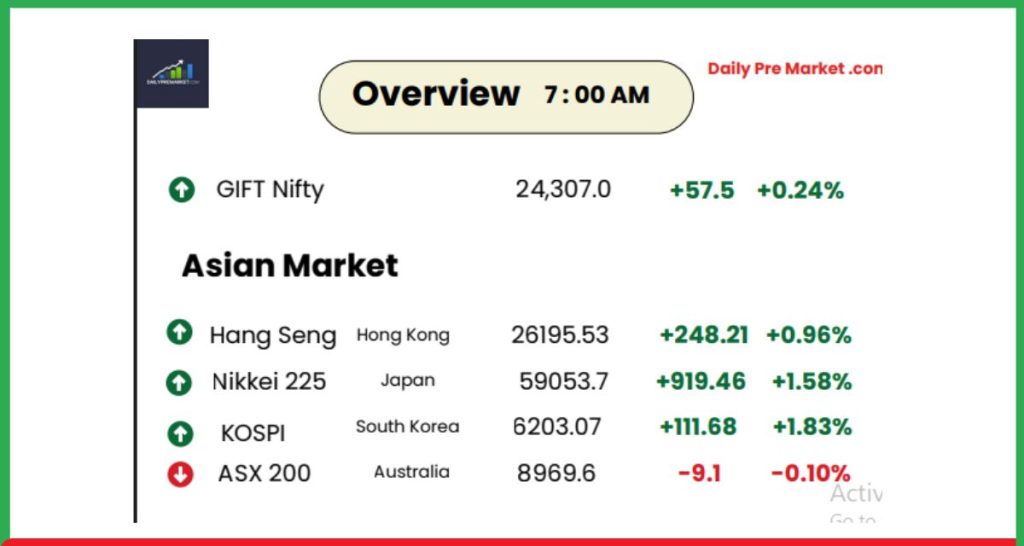Viewport: 1024px width, 546px height.
Task: Click the South Korea country label
Action: tap(407, 427)
